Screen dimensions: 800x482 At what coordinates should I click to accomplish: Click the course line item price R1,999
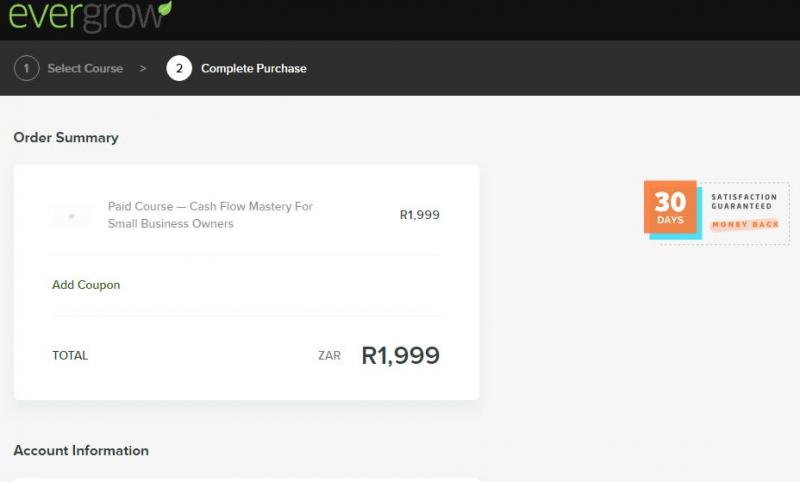click(x=419, y=215)
